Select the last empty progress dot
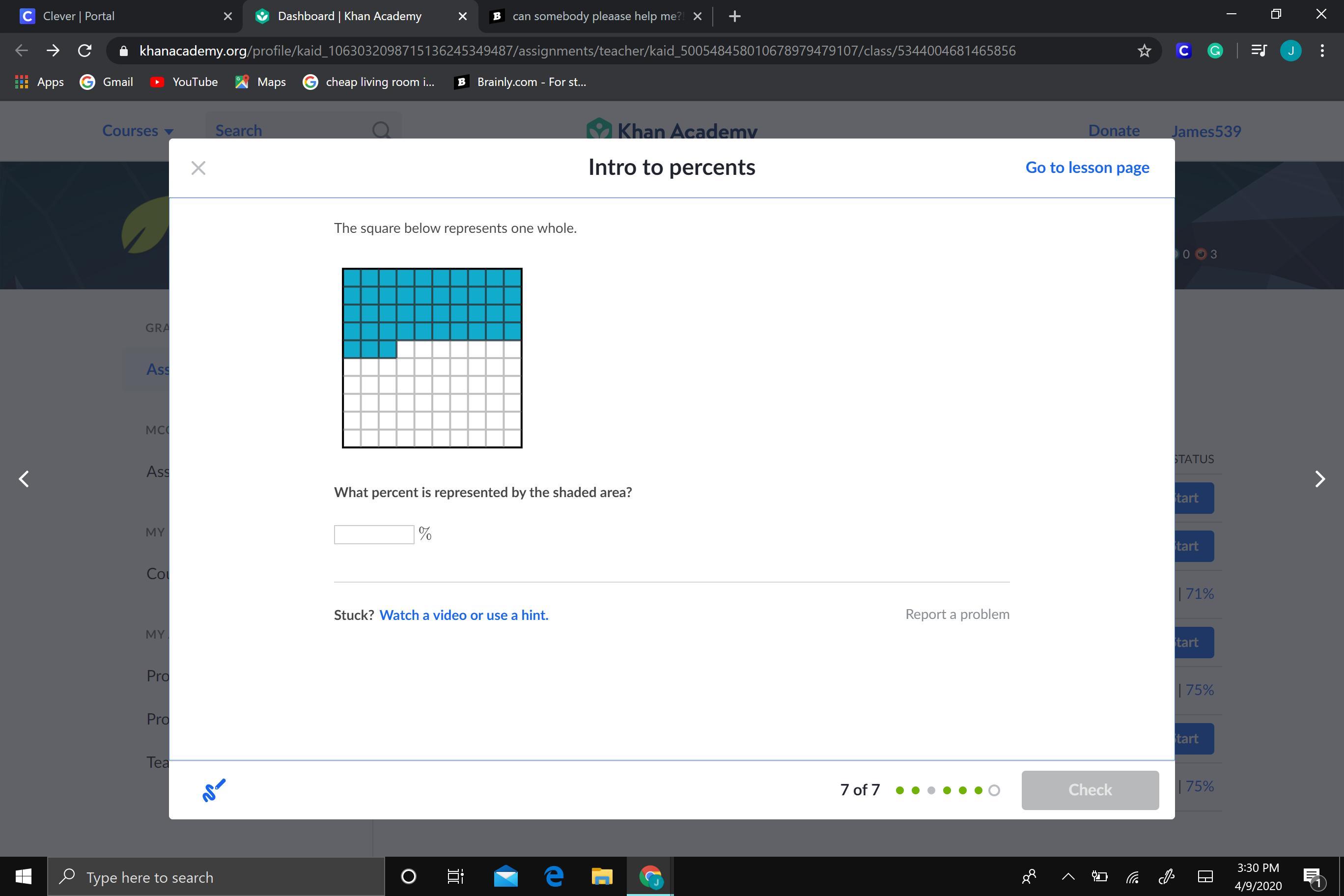This screenshot has height=896, width=1344. 994,790
